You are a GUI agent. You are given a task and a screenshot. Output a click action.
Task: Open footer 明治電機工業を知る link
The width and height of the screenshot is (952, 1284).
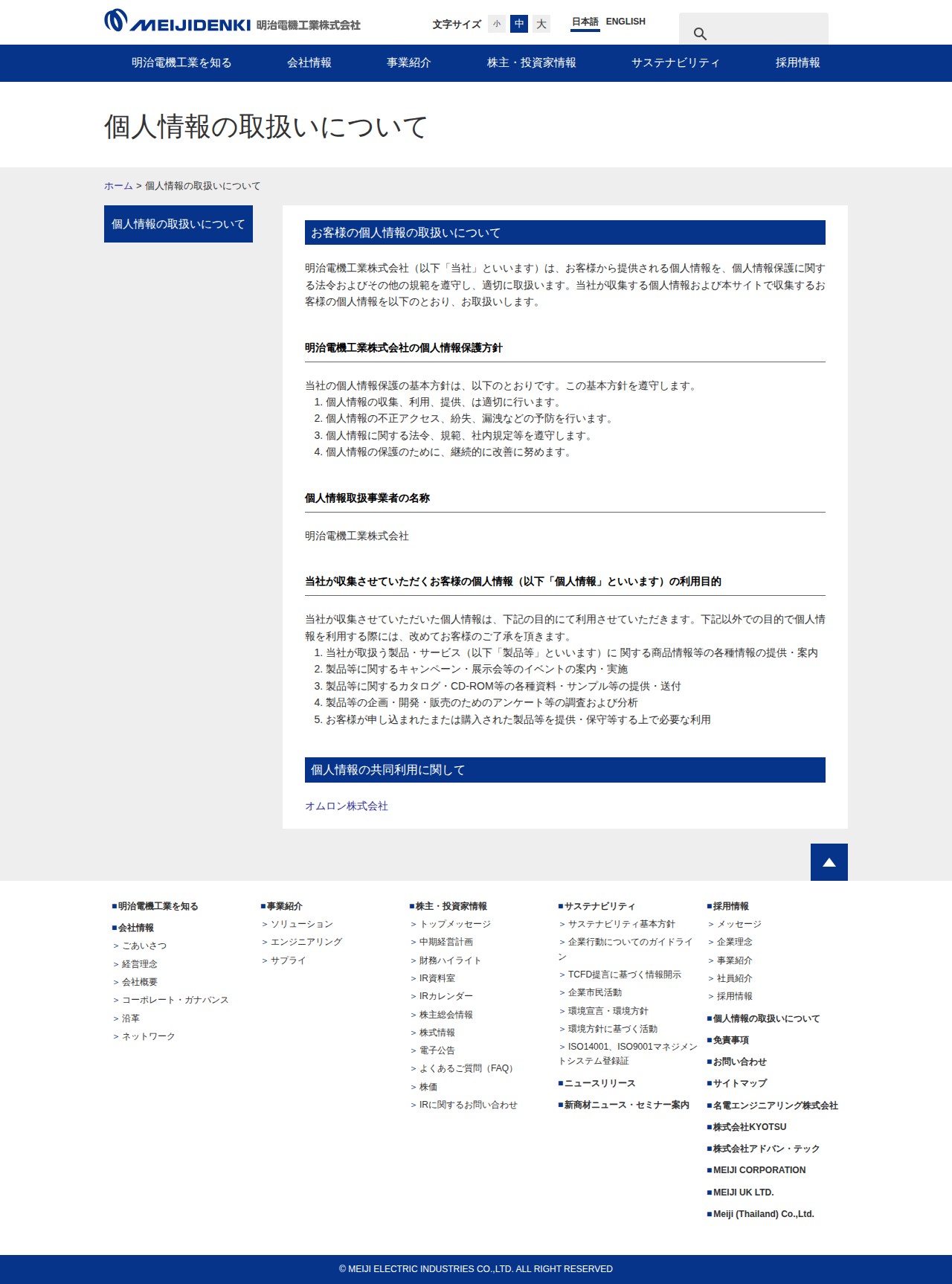point(158,906)
